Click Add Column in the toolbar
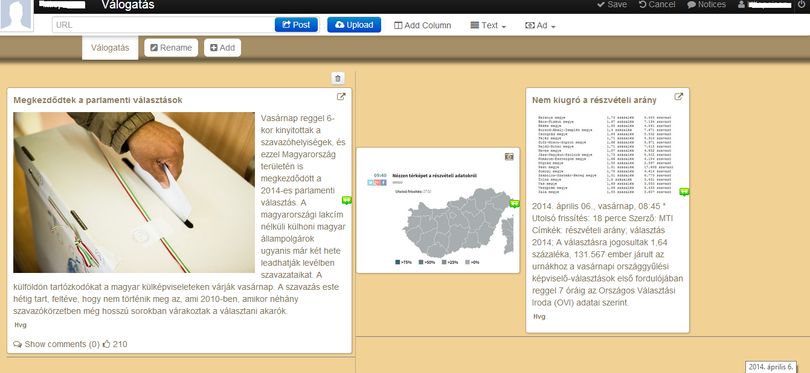The height and width of the screenshot is (373, 810). pyautogui.click(x=423, y=25)
